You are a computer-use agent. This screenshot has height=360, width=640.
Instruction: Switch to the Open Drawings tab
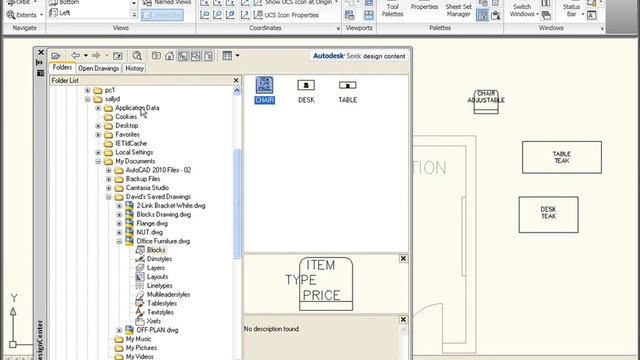pyautogui.click(x=99, y=68)
